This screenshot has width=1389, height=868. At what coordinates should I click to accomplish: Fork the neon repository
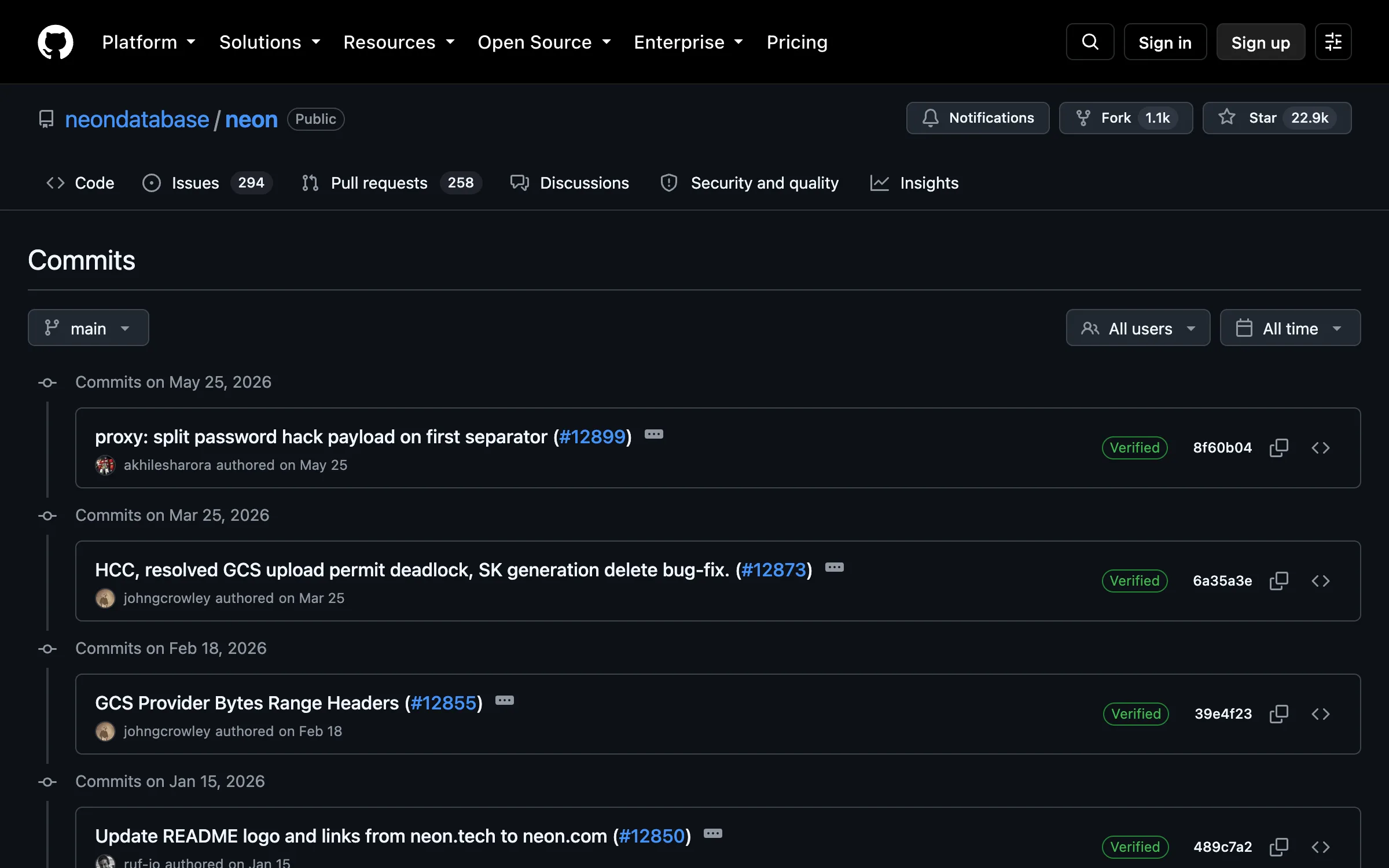pos(1126,118)
